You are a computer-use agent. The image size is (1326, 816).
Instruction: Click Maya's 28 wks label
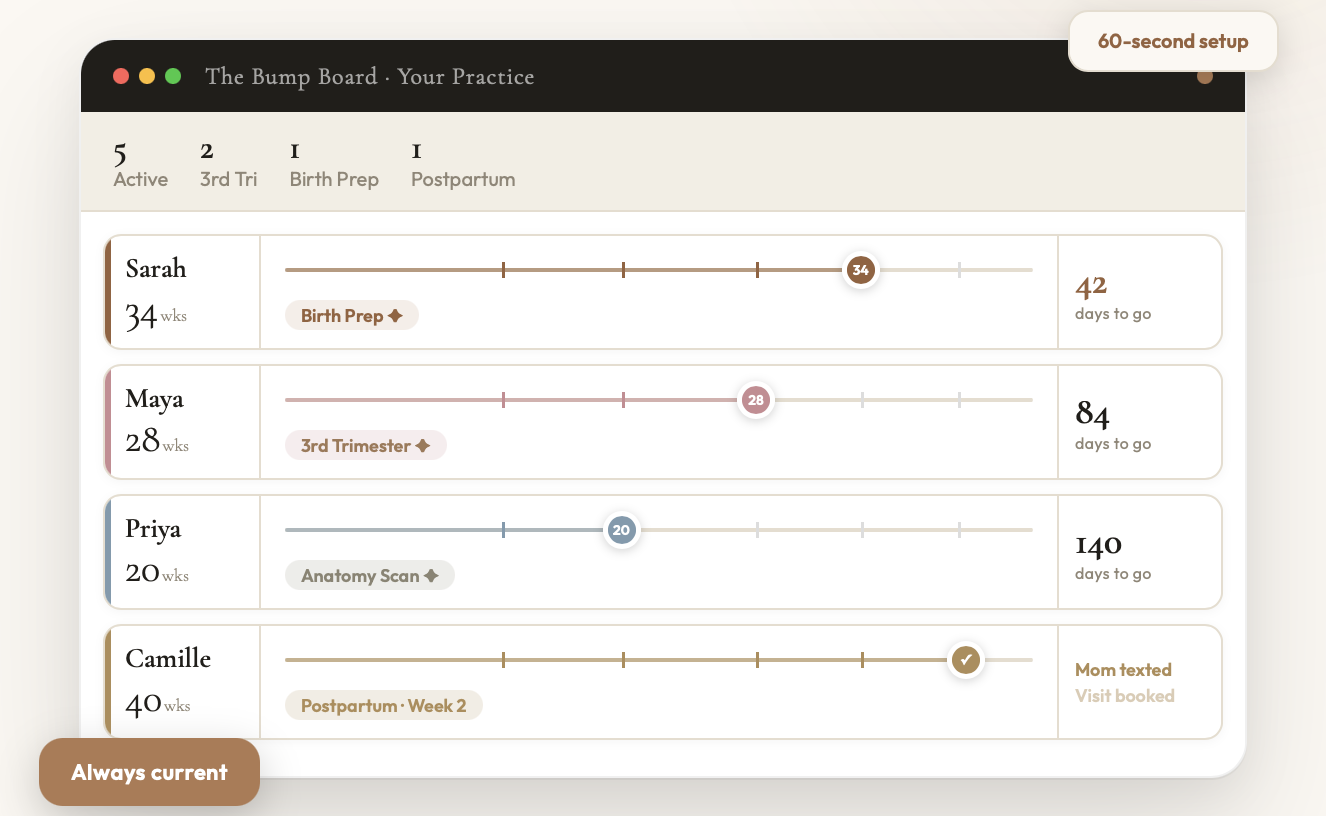point(157,442)
